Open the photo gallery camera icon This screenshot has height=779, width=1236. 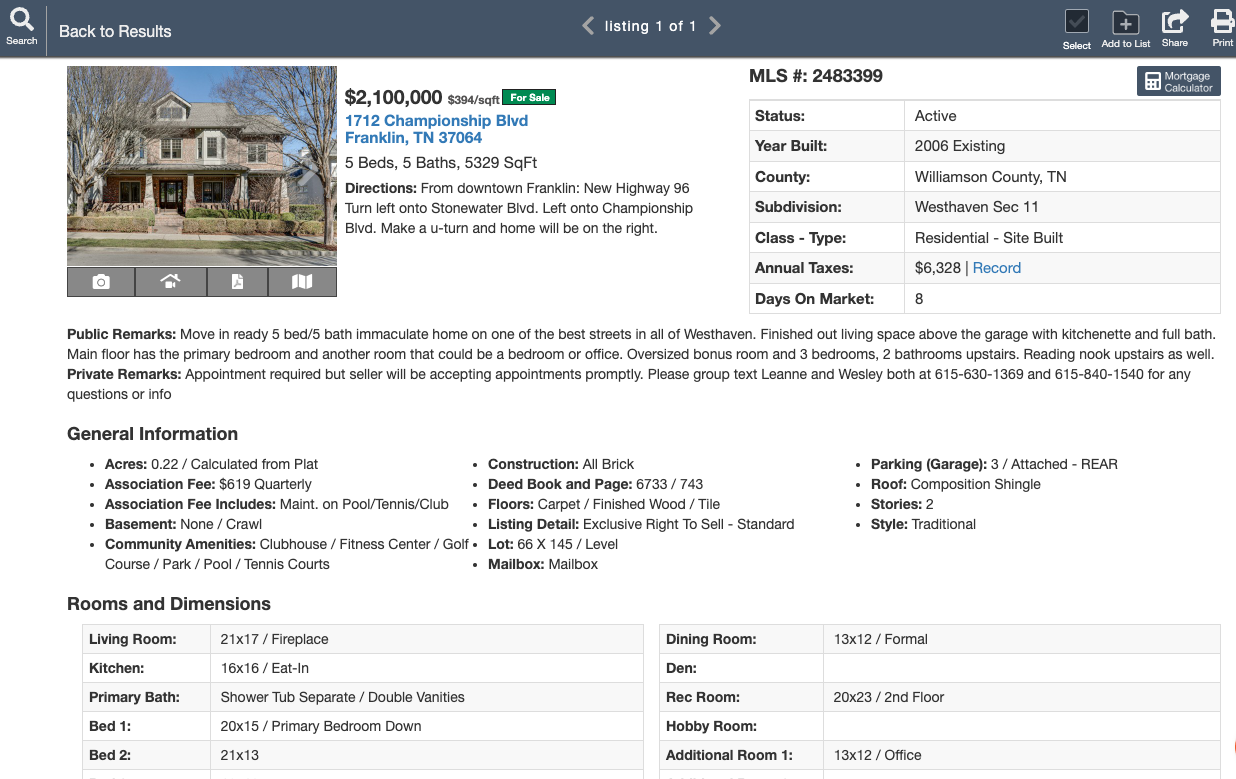click(100, 282)
